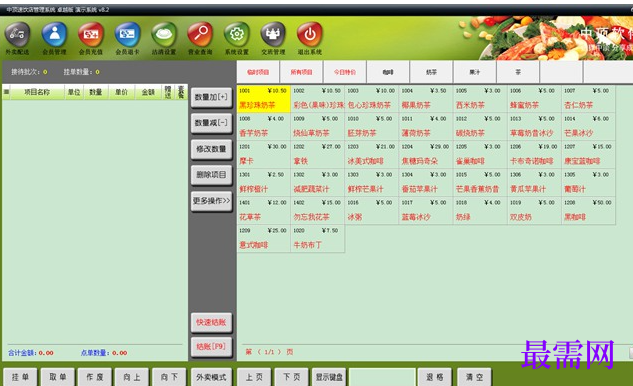Expand 更多操作>> more operations
Viewport: 633px width, 386px height.
point(212,201)
